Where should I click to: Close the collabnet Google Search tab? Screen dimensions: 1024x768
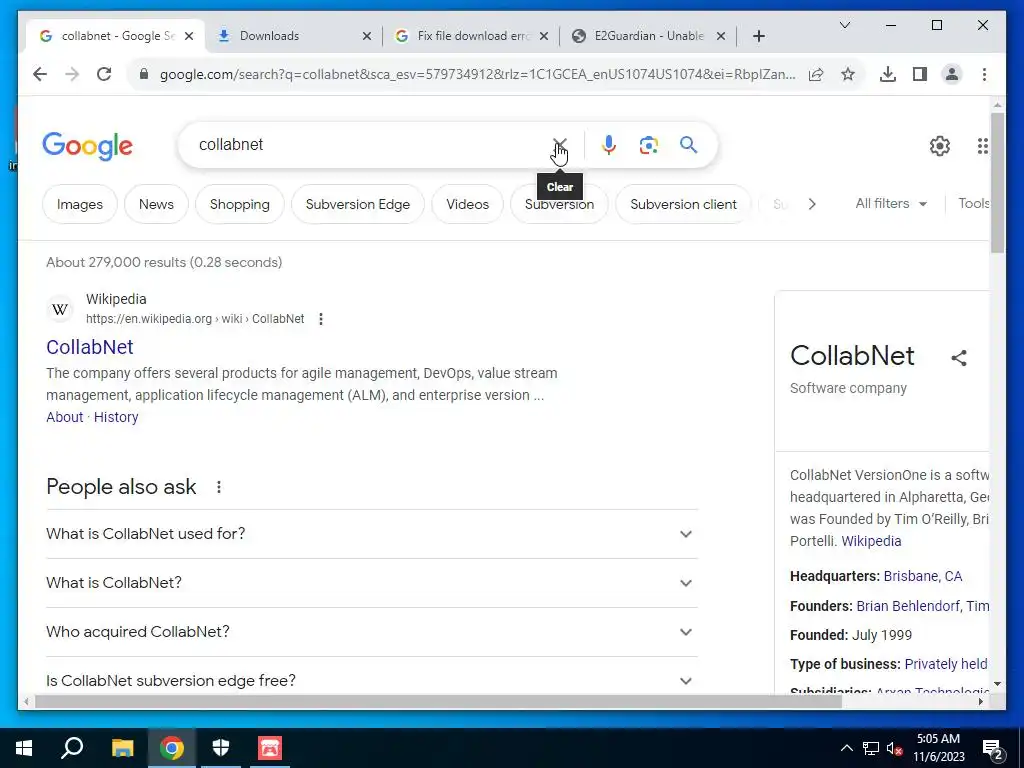[189, 36]
